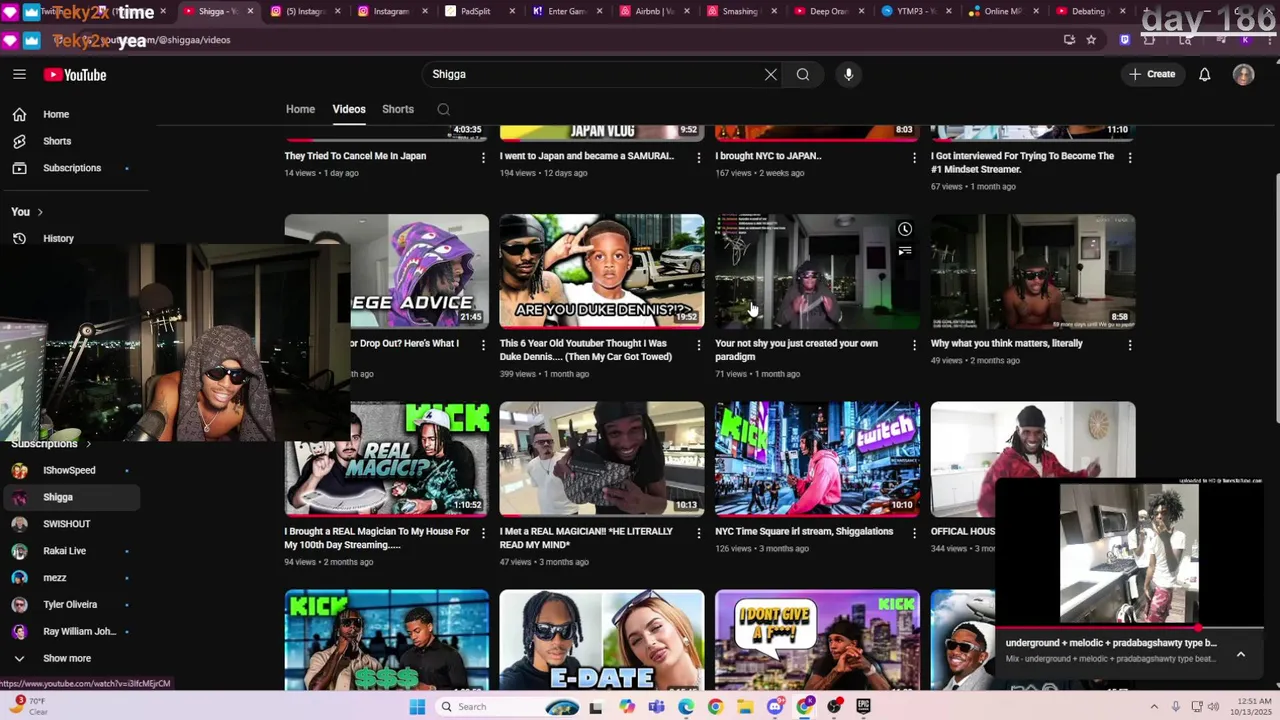Clear the Shigga search text

pos(771,74)
